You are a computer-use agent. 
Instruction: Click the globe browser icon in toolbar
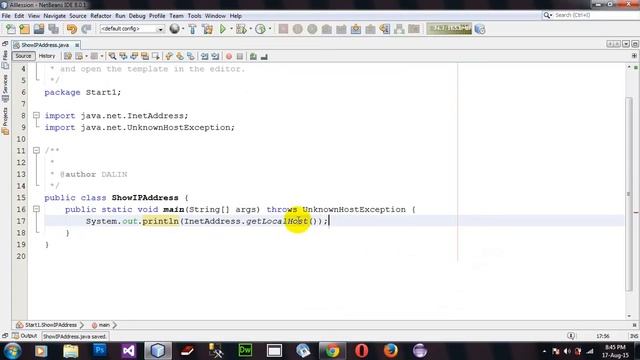[x=174, y=29]
